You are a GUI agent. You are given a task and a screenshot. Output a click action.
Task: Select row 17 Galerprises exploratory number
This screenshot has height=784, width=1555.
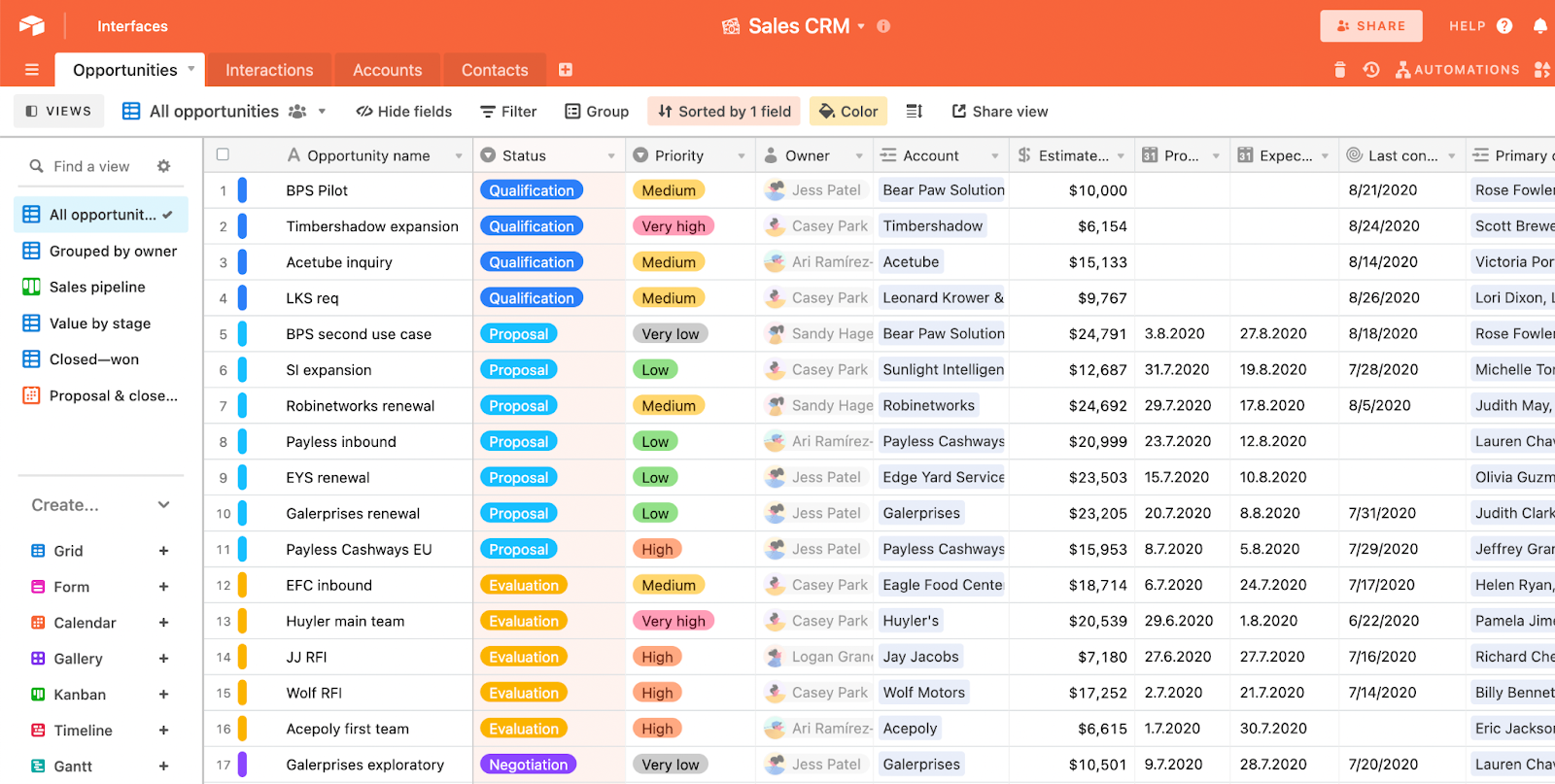(x=224, y=767)
